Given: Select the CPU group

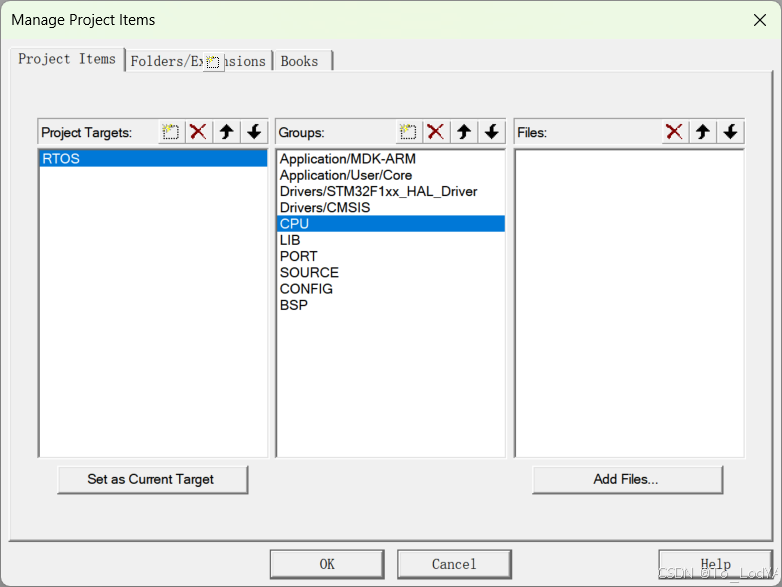Looking at the screenshot, I should pos(391,223).
